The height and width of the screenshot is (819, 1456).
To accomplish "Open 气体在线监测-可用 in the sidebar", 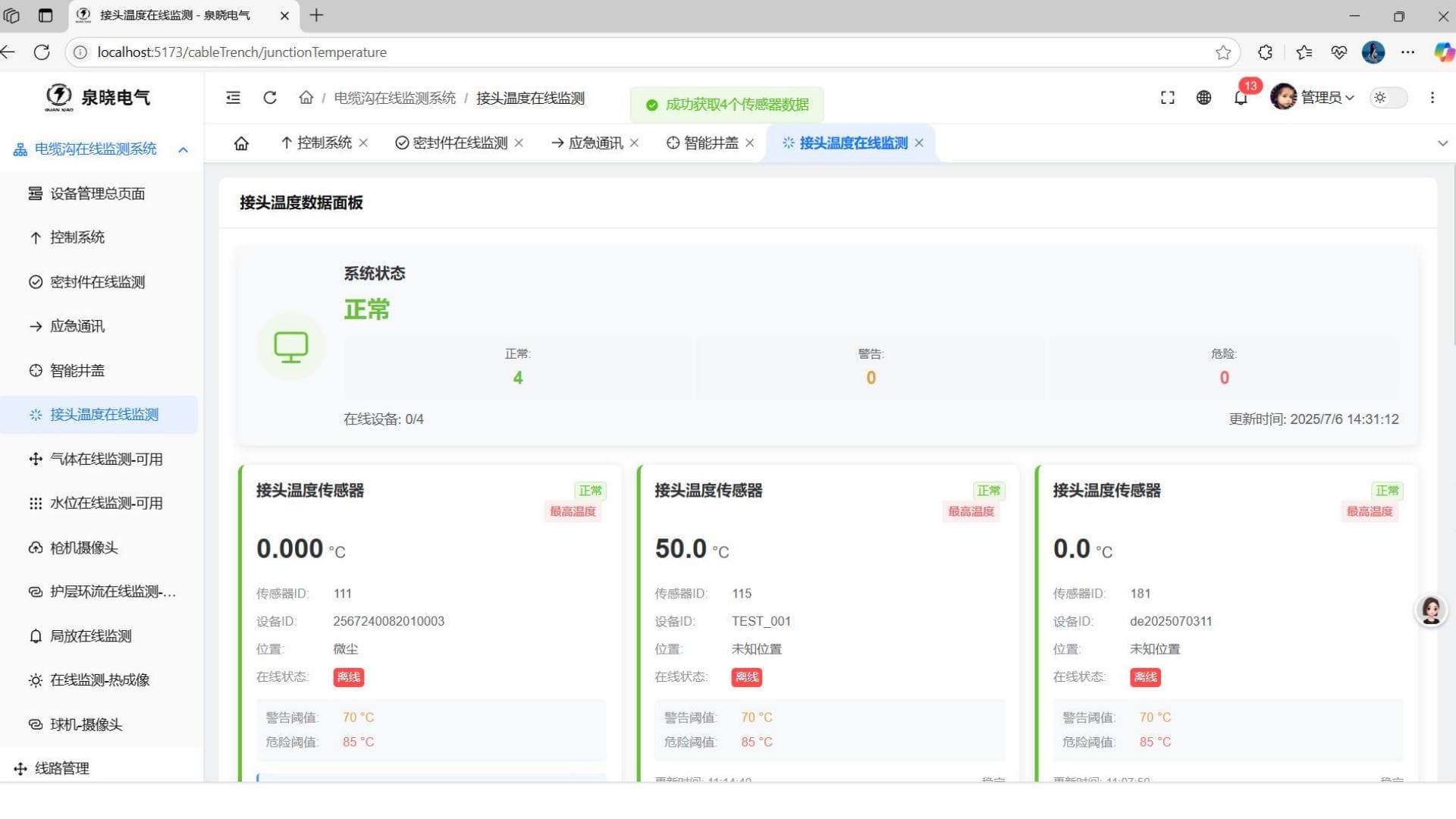I will [x=99, y=460].
